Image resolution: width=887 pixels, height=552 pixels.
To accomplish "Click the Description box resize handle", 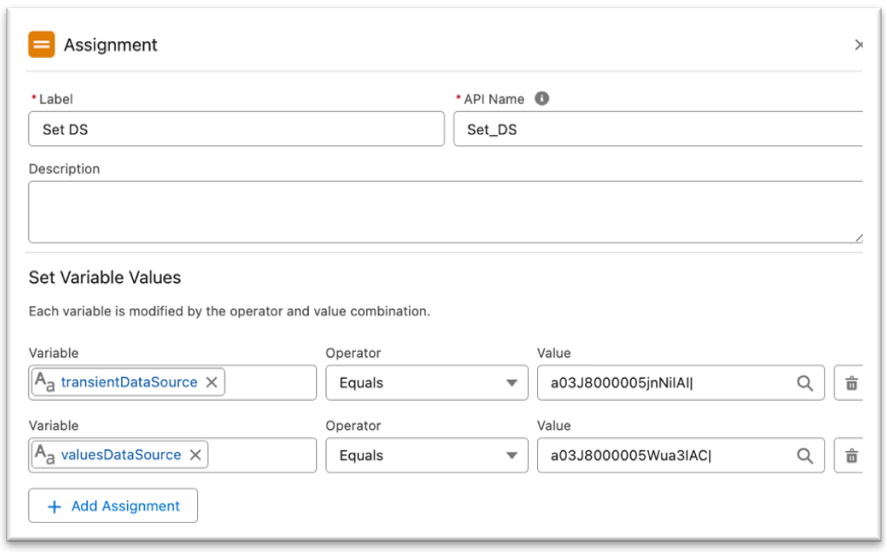I will coord(858,237).
